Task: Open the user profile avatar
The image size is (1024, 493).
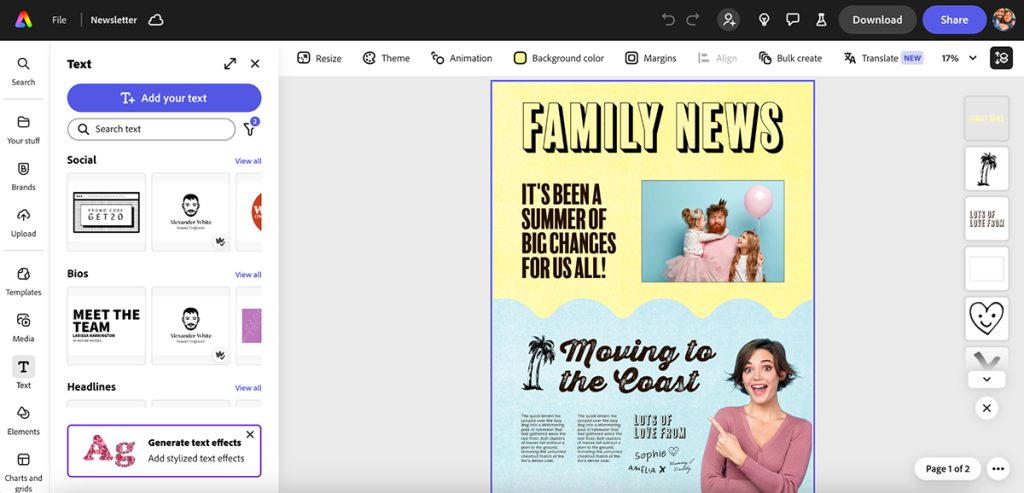Action: pyautogui.click(x=1004, y=20)
